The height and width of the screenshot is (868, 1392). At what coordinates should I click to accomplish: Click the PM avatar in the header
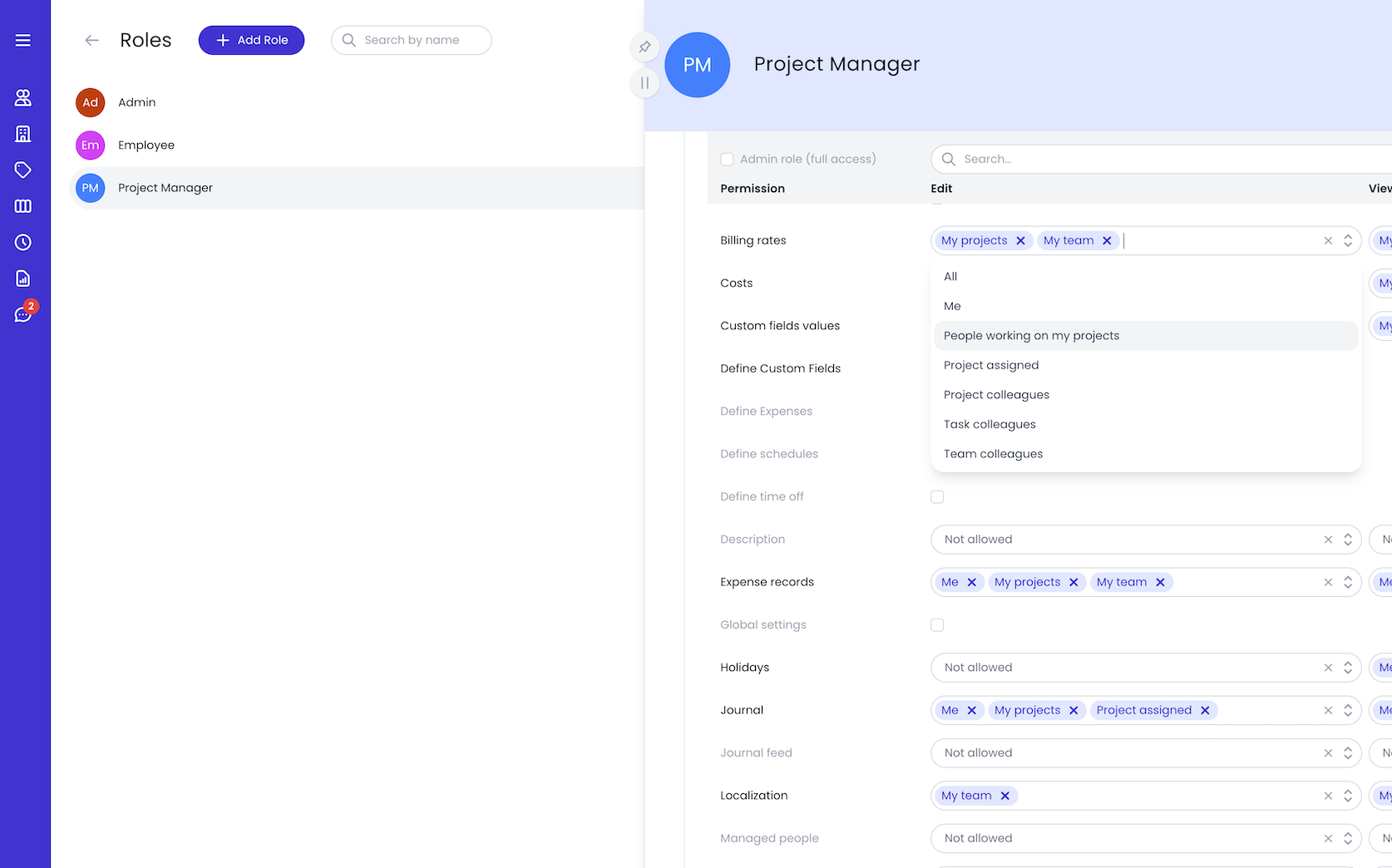click(698, 65)
